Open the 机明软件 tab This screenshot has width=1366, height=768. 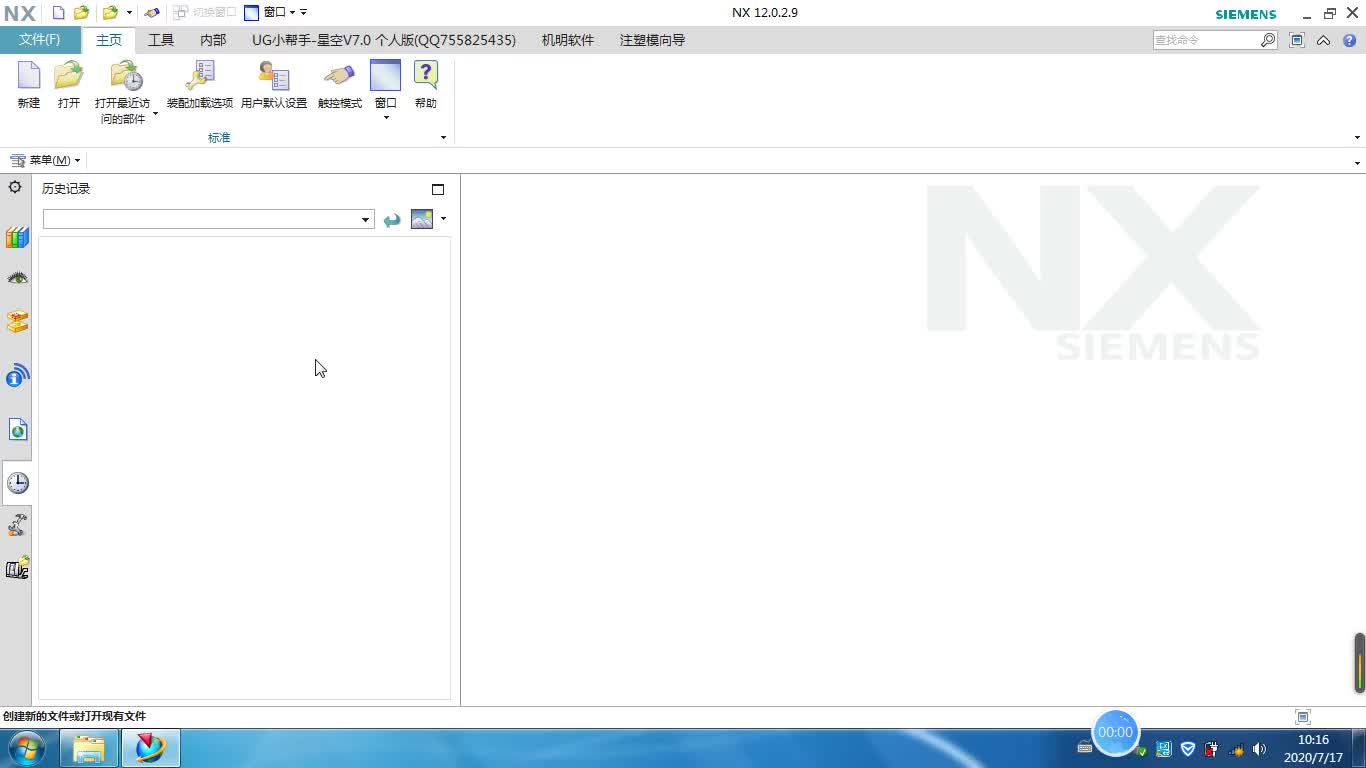(x=568, y=40)
